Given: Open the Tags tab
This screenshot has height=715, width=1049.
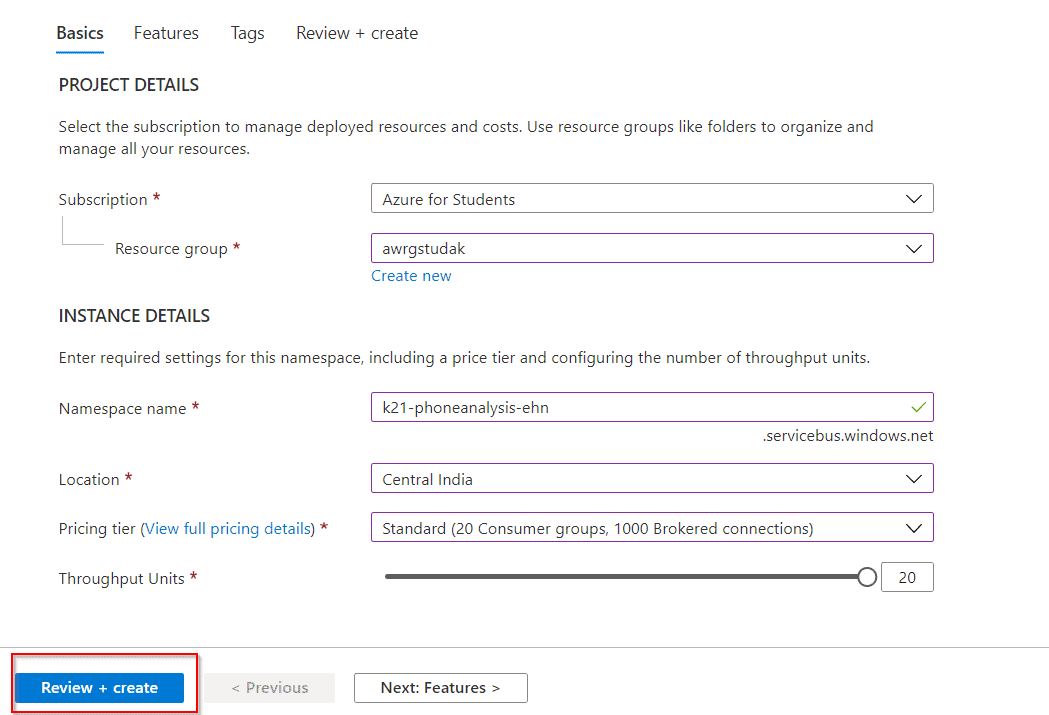Looking at the screenshot, I should click(x=247, y=33).
